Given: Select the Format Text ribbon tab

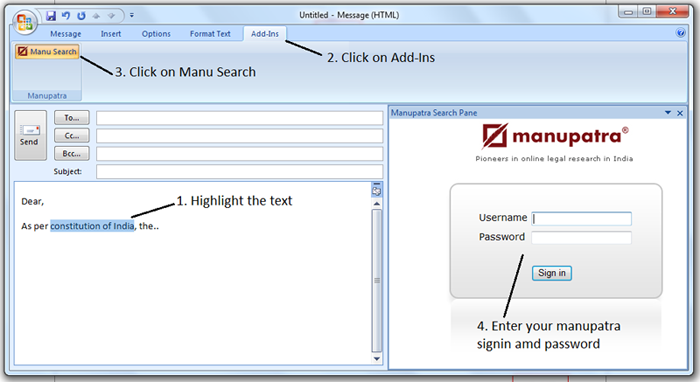Looking at the screenshot, I should (210, 34).
